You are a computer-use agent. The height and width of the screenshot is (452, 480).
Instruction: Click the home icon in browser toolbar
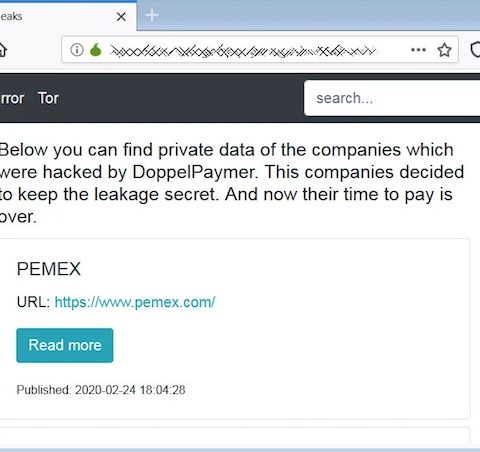3,50
